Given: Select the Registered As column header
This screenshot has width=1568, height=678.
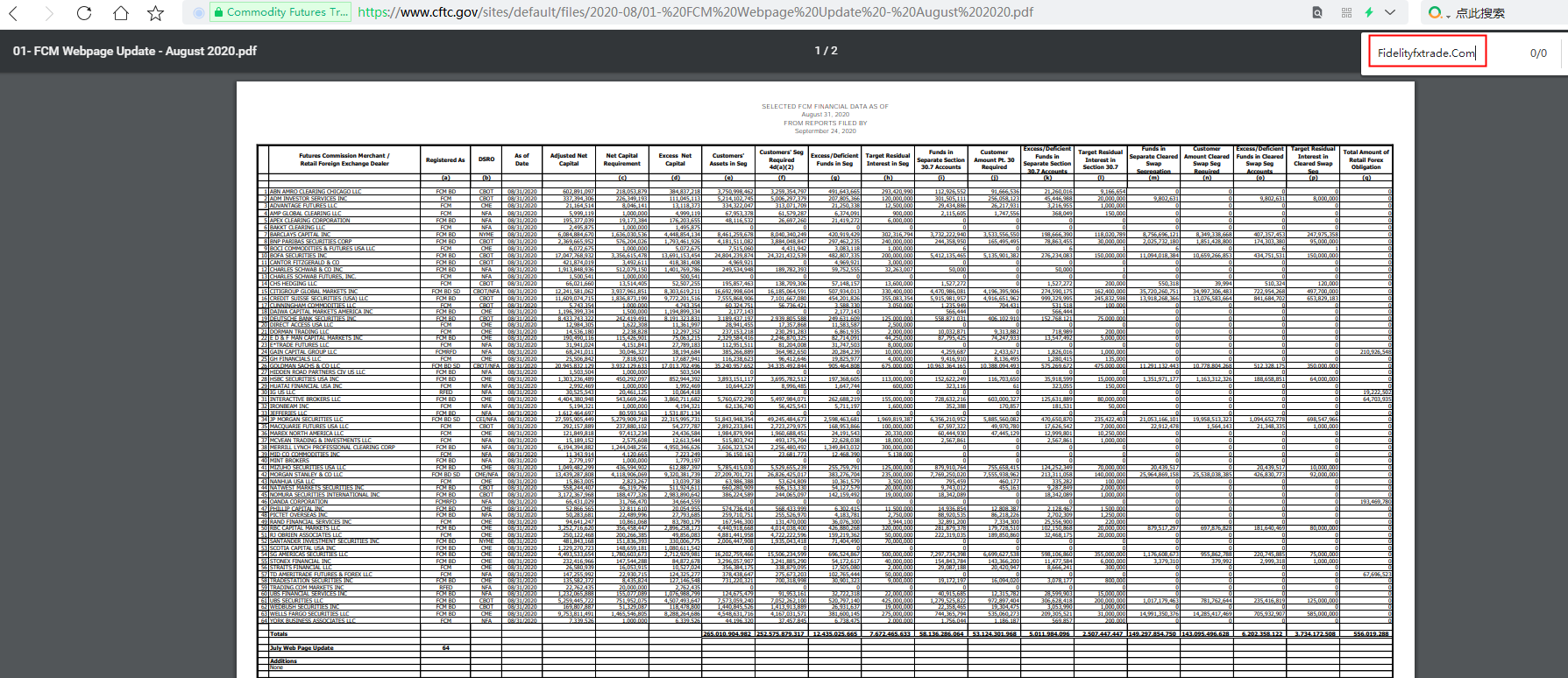Looking at the screenshot, I should [x=445, y=159].
